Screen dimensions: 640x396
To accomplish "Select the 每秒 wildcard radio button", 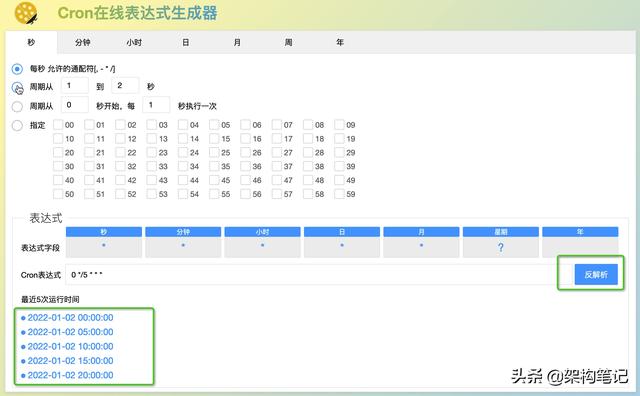I will (17, 69).
